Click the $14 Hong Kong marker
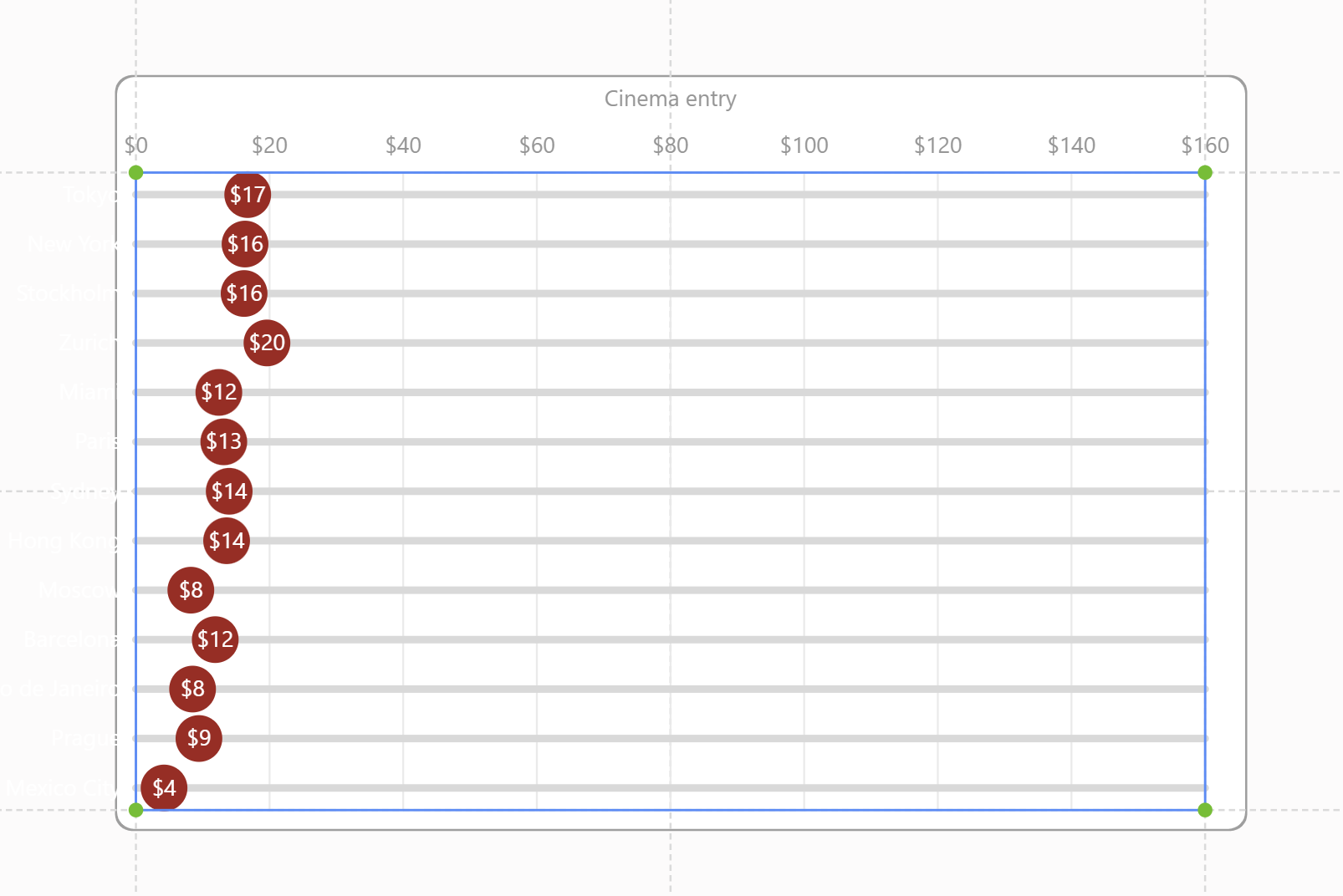This screenshot has height=896, width=1343. [x=227, y=541]
